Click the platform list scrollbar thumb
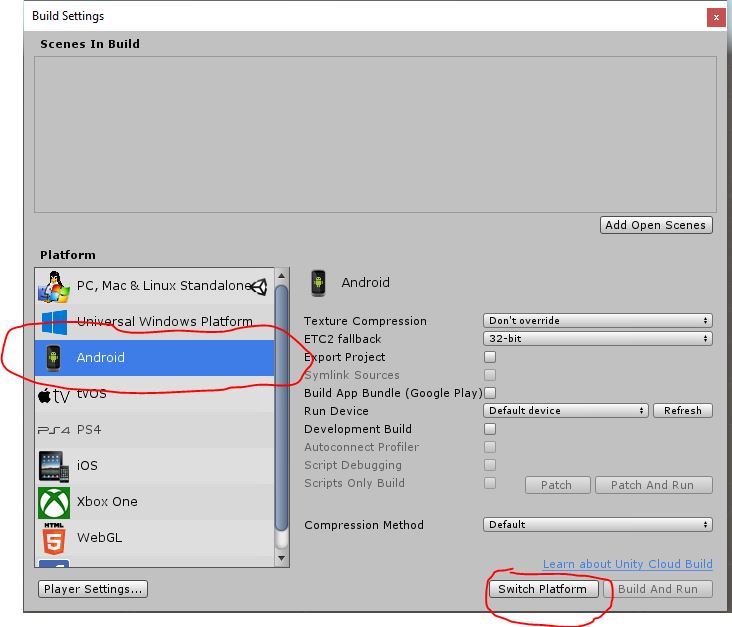This screenshot has height=627, width=732. click(x=282, y=409)
